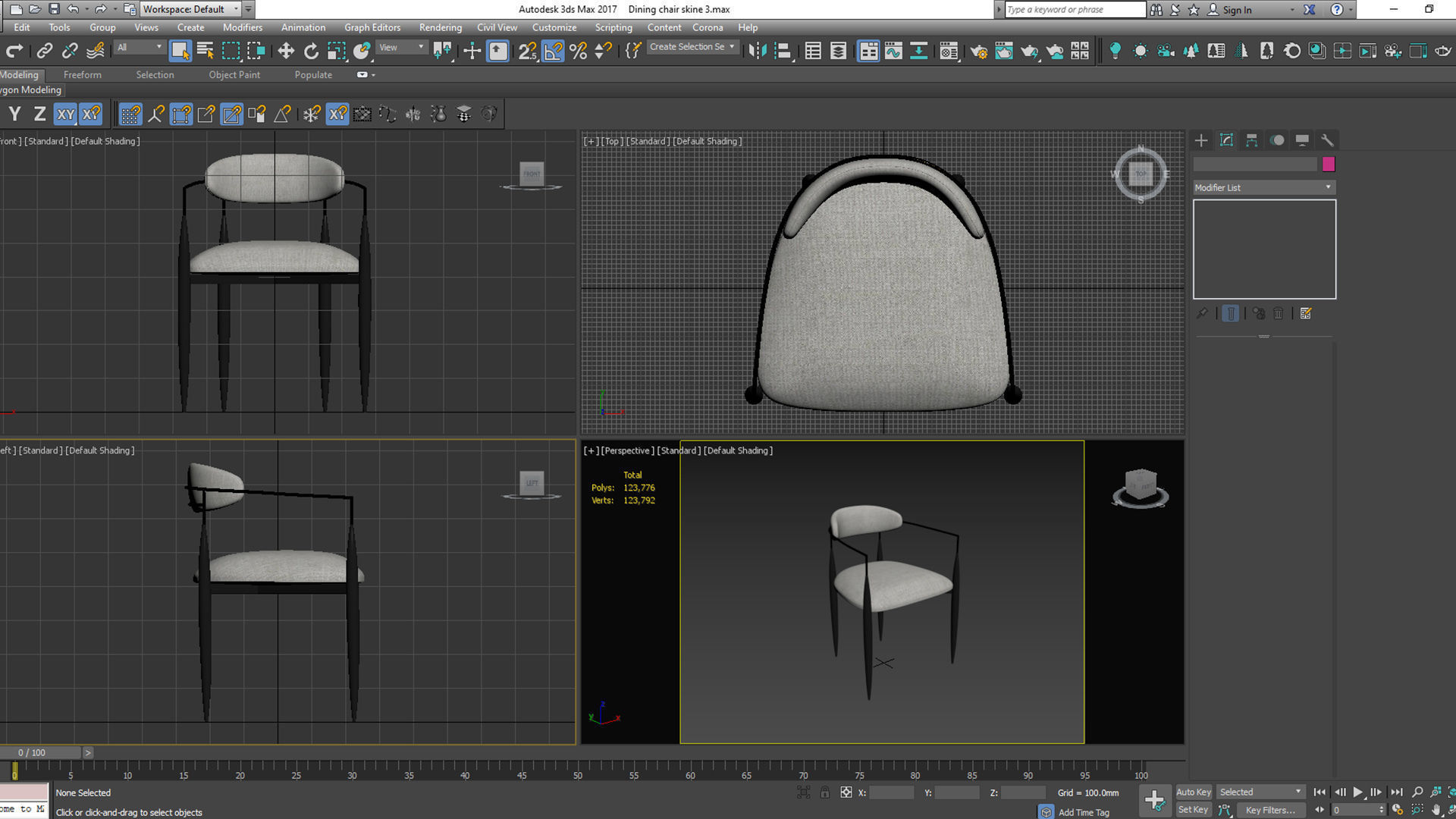Click the Remove modifier trash icon

point(1279,313)
